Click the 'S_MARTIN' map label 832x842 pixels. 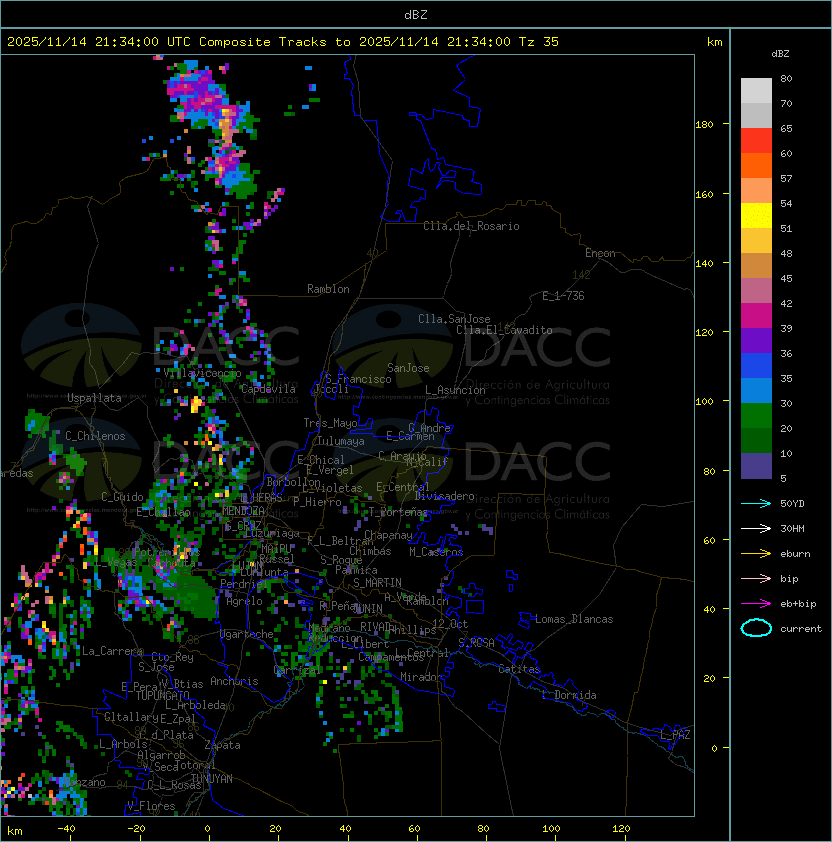pyautogui.click(x=378, y=583)
